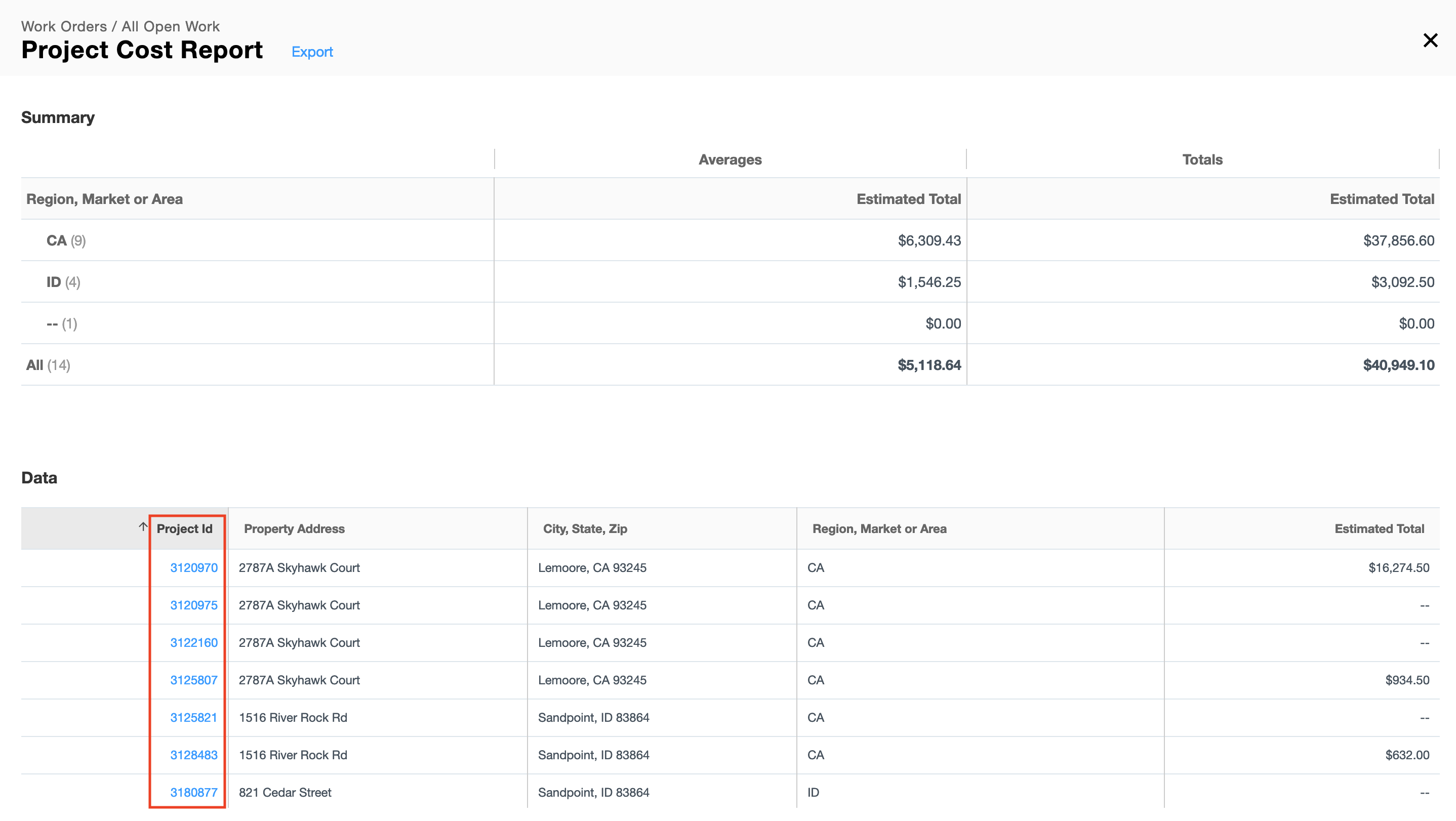Click the Work Orders breadcrumb
Viewport: 1456px width, 821px height.
pos(64,26)
